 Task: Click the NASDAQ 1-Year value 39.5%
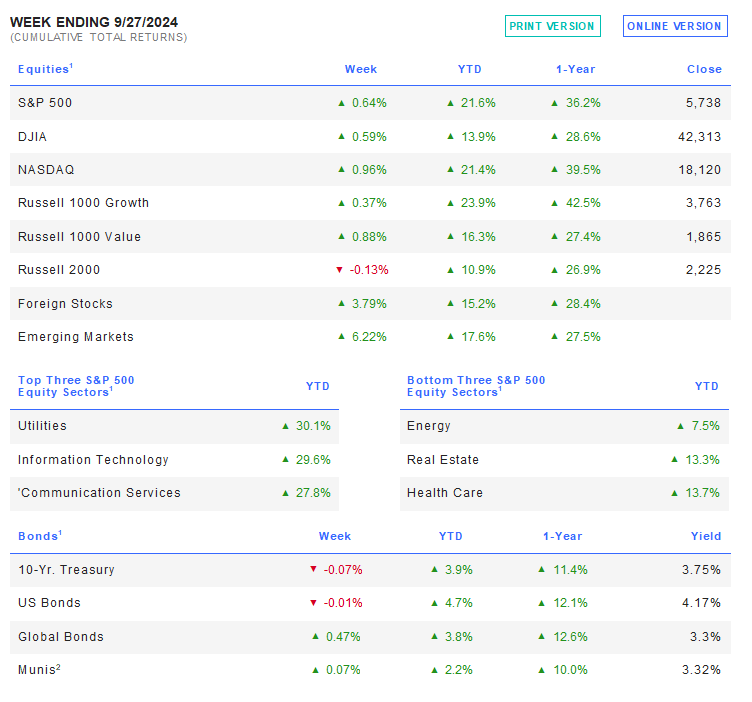pos(583,170)
